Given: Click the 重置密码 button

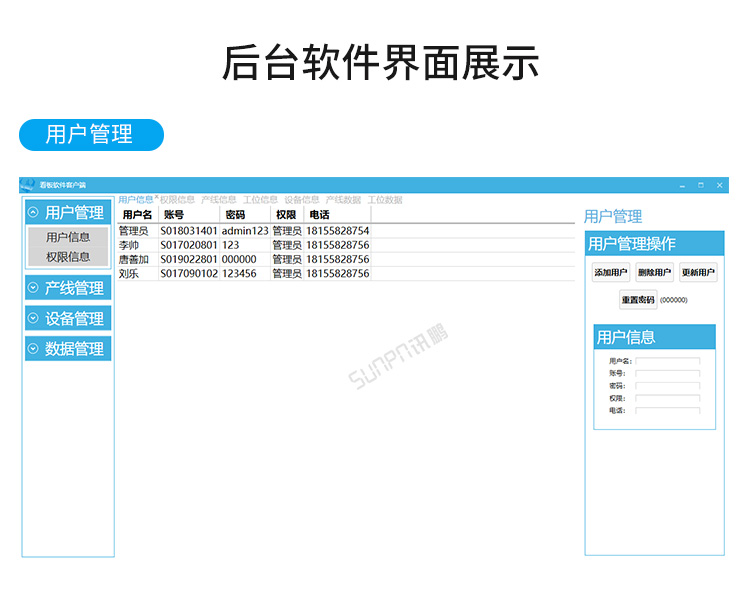Looking at the screenshot, I should [637, 299].
